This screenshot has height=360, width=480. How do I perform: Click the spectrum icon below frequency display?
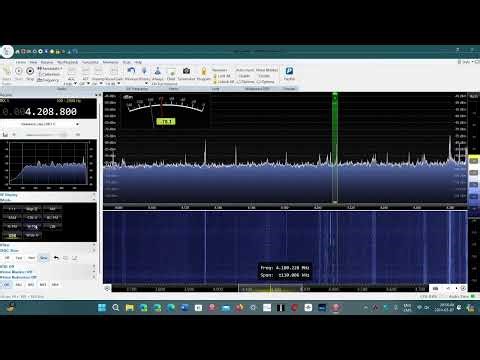[x=5, y=135]
